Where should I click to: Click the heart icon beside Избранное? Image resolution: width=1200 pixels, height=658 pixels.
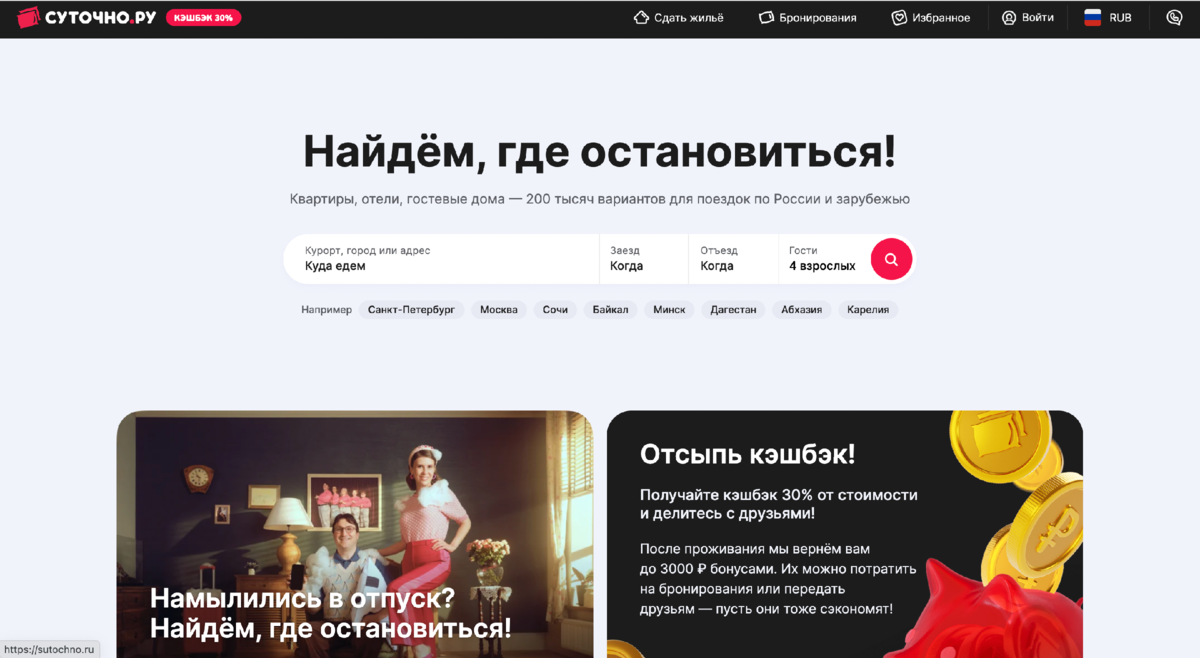[x=899, y=18]
